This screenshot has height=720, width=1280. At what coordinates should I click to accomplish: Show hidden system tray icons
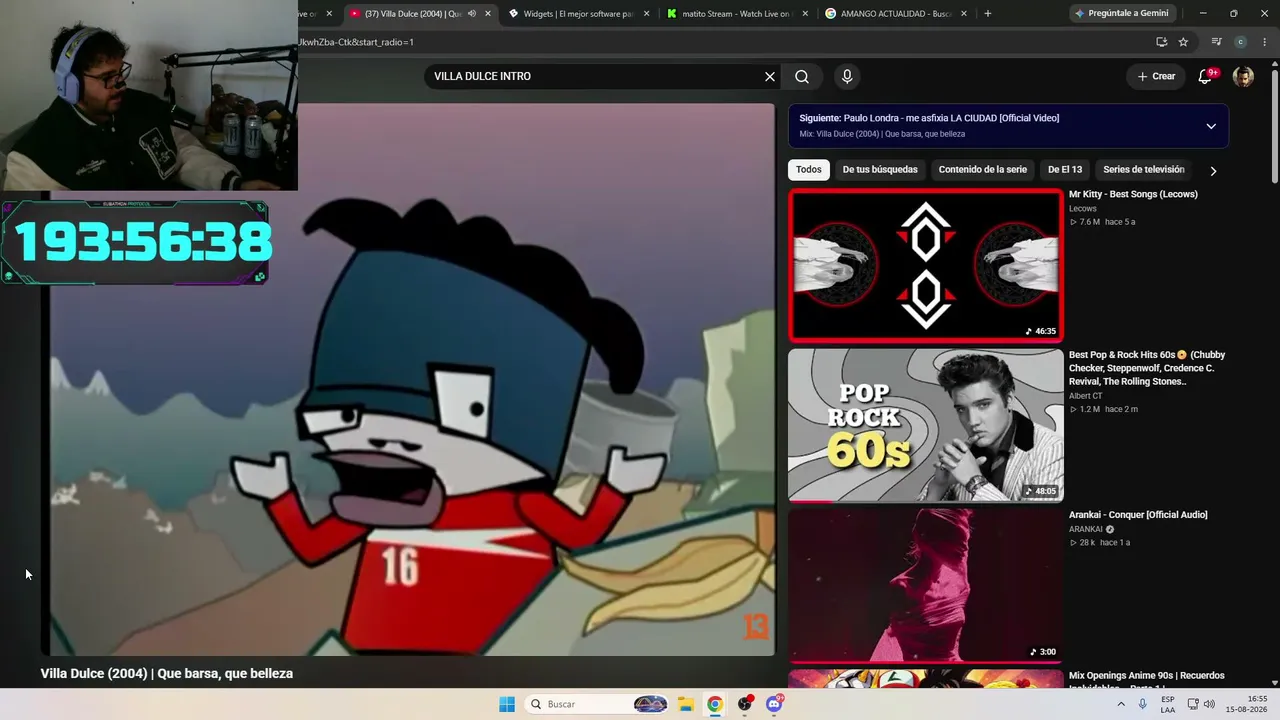pos(1121,704)
